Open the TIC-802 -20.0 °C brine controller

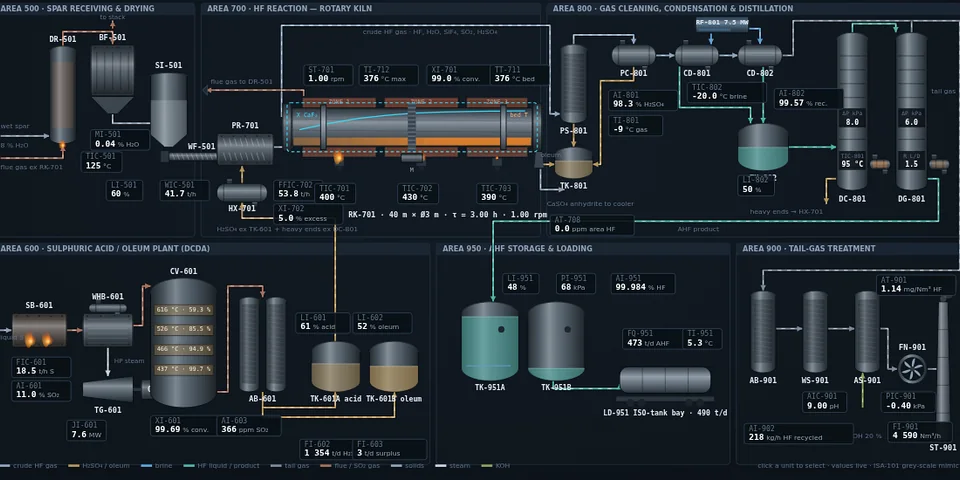tap(727, 92)
